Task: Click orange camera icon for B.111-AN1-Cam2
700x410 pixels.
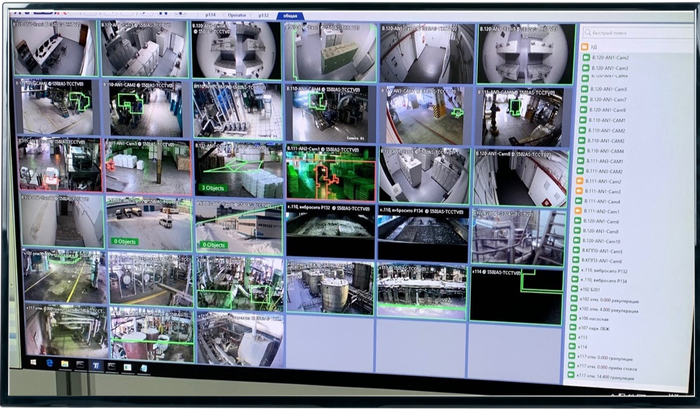Action: (579, 181)
